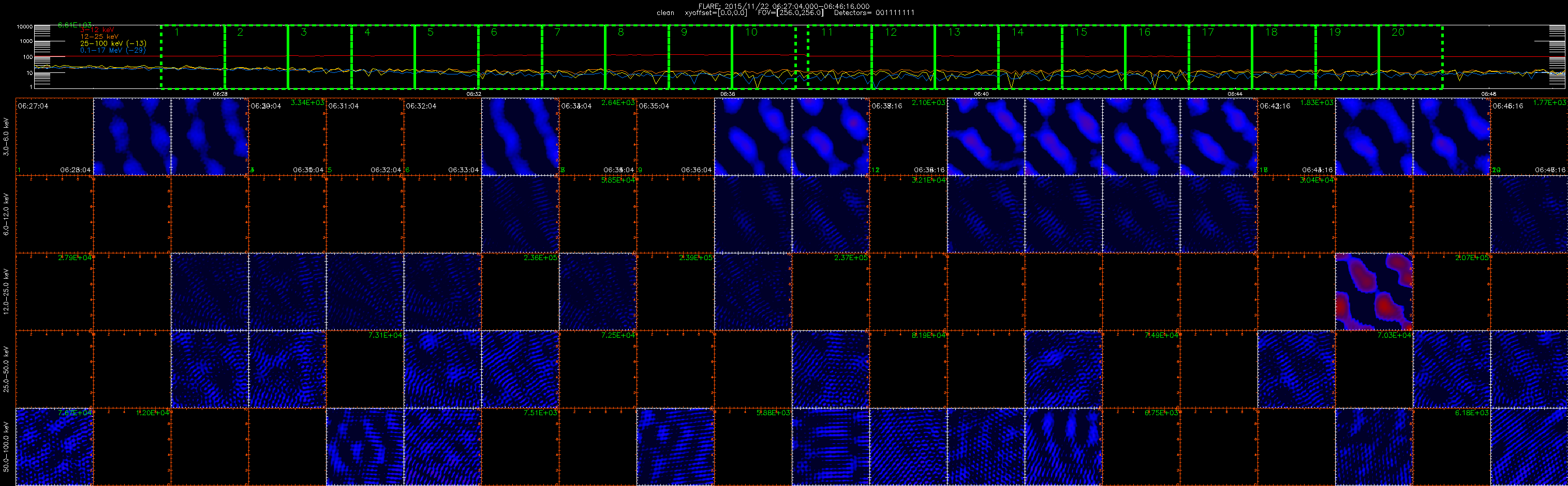Screen dimensions: 1568x486
Task: Click the 06:35:04 time label
Action: point(654,106)
